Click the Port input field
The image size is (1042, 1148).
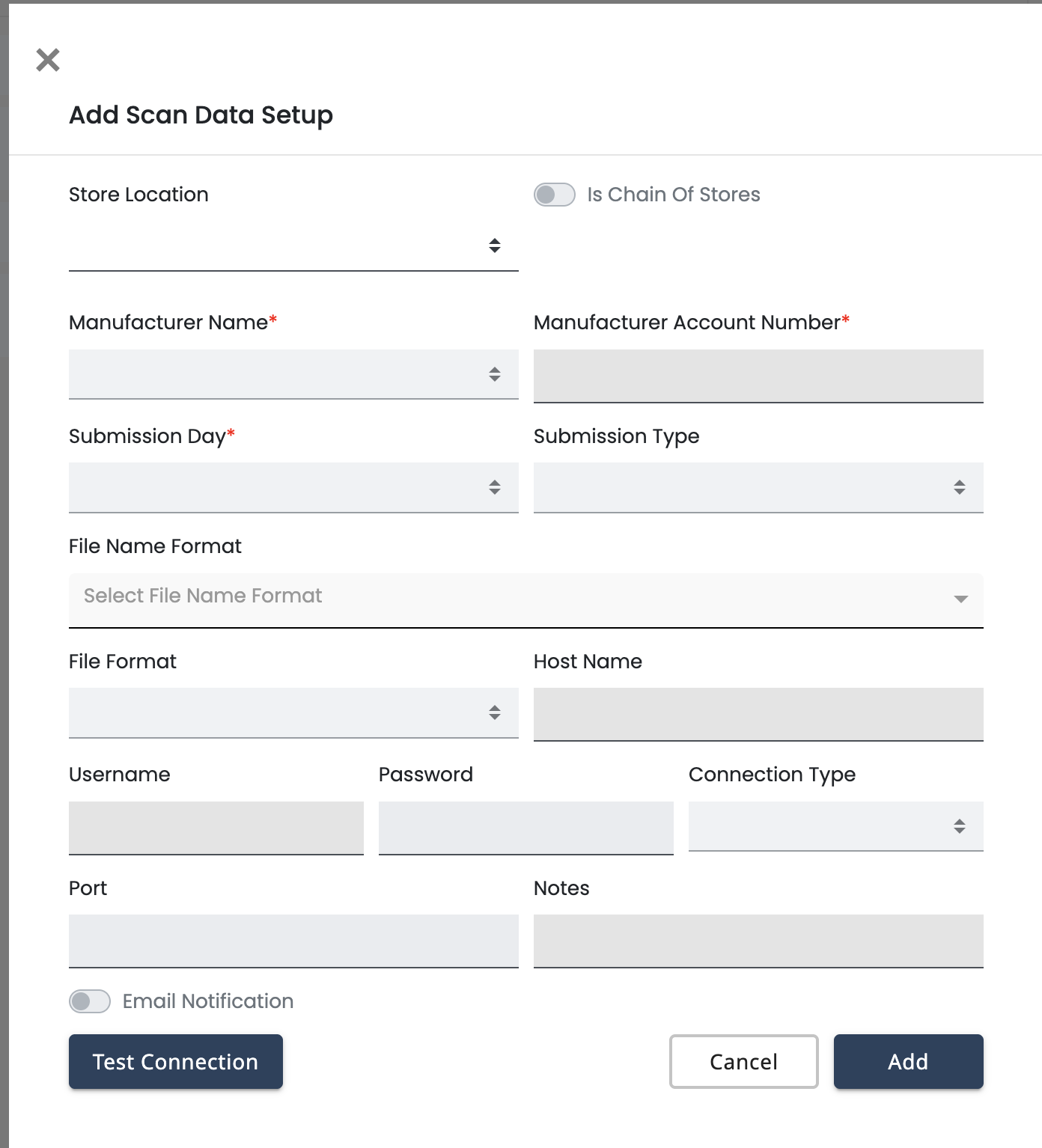pyautogui.click(x=293, y=941)
